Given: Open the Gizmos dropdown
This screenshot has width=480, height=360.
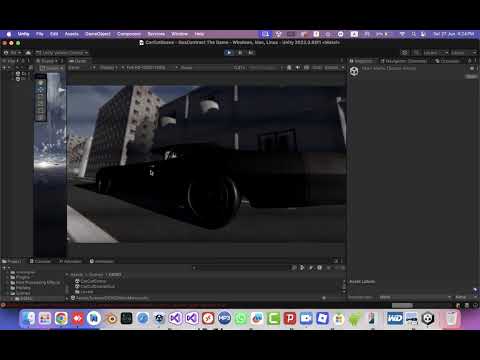Looking at the screenshot, I should (x=333, y=68).
